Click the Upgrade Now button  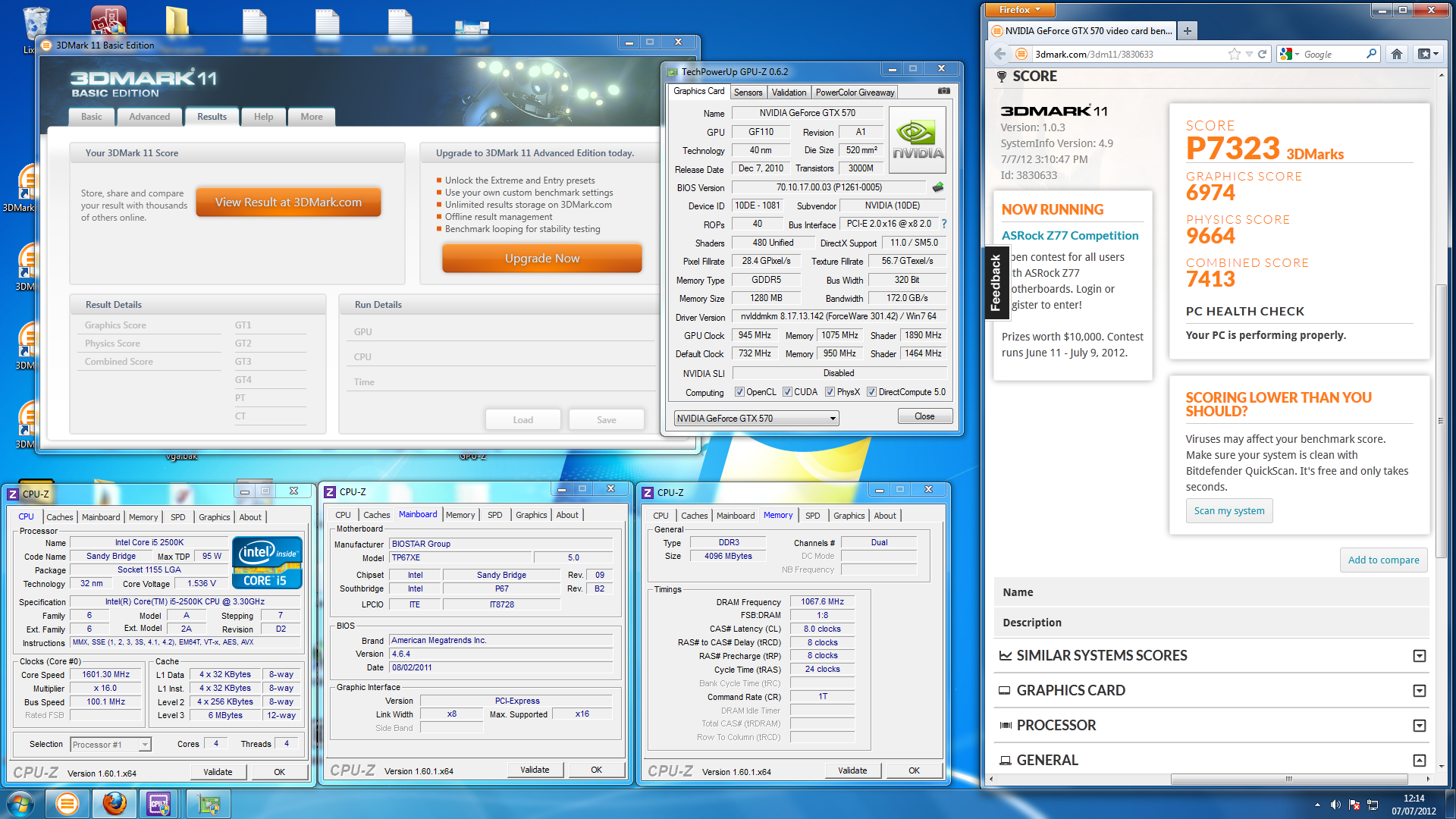[542, 259]
